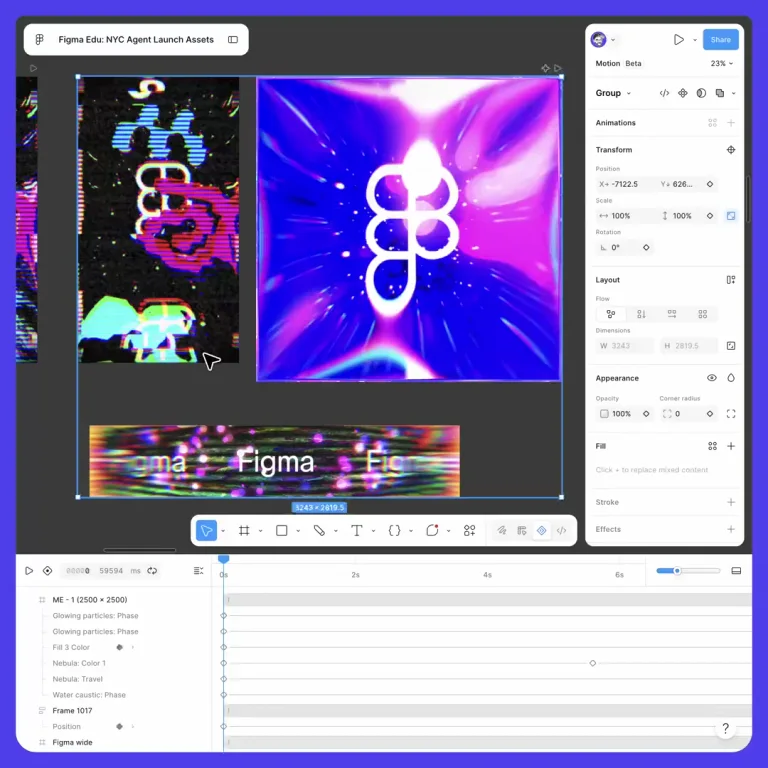The height and width of the screenshot is (768, 768).
Task: Select vertical flow layout option
Action: tap(641, 314)
